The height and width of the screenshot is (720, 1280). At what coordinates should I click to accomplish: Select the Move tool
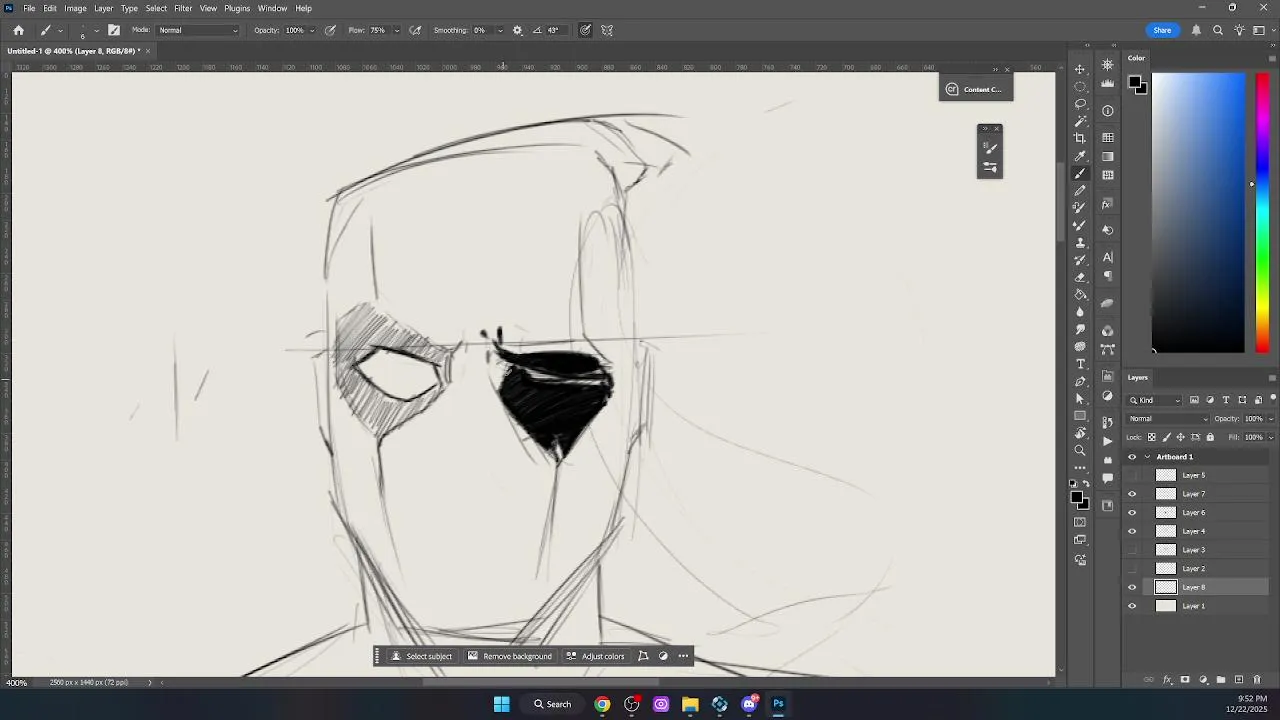tap(1080, 68)
